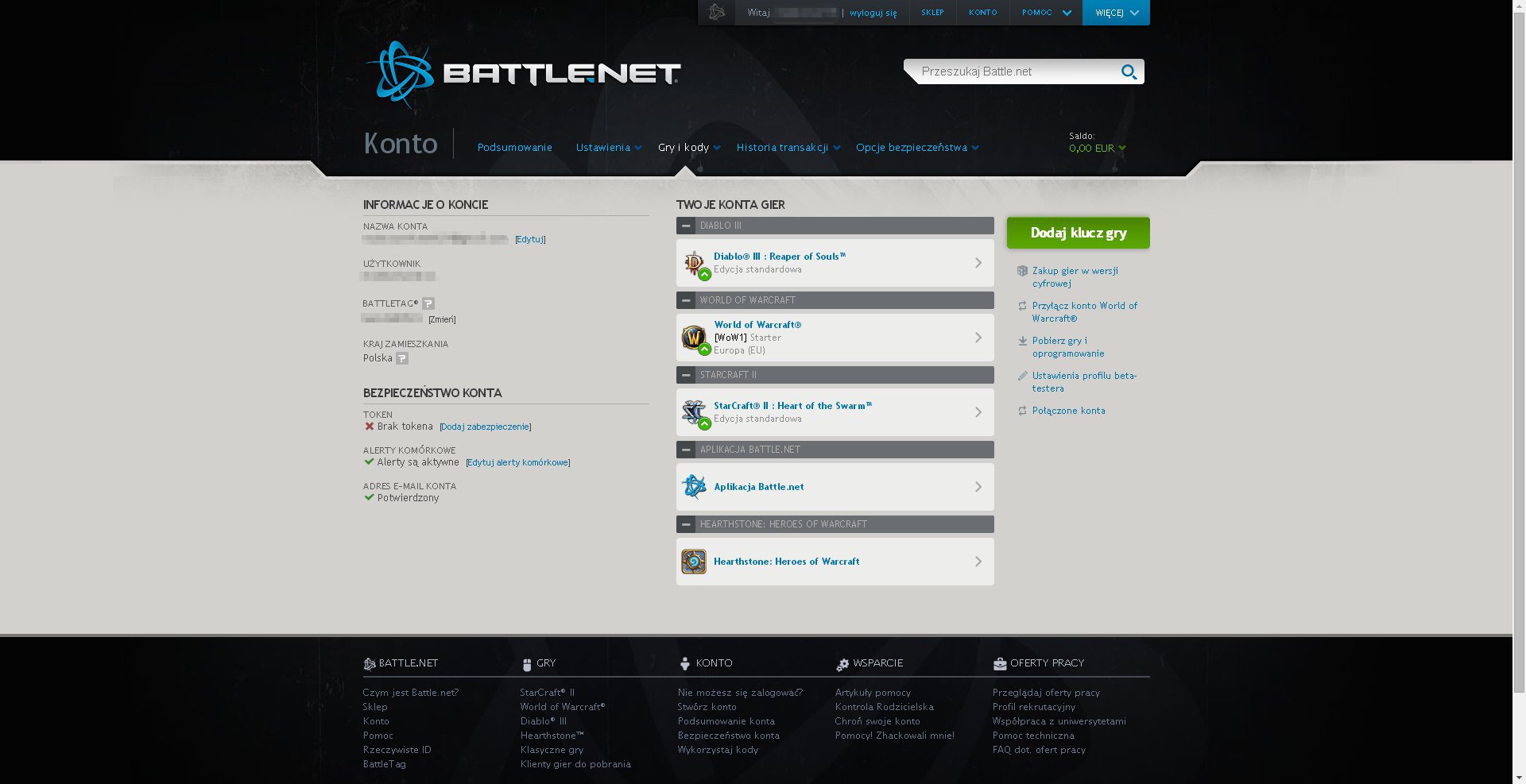The image size is (1526, 784).
Task: Click the Edytuj alerty komórkowe link
Action: (518, 463)
